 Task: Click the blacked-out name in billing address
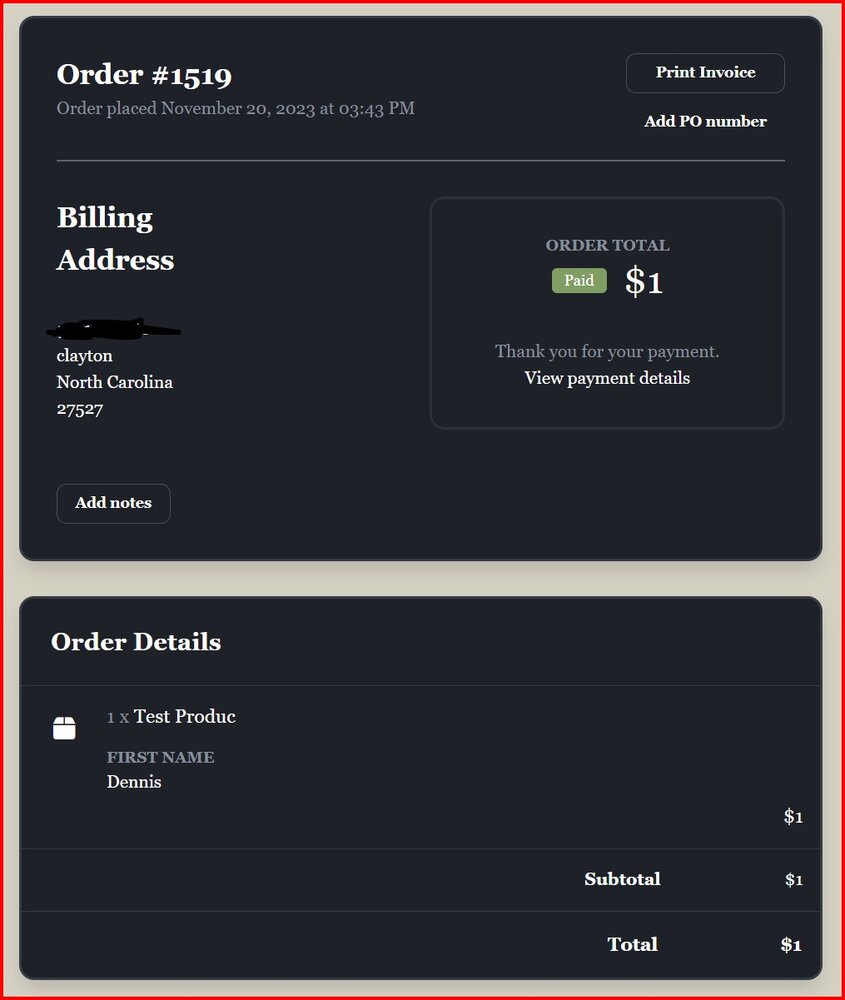tap(113, 328)
